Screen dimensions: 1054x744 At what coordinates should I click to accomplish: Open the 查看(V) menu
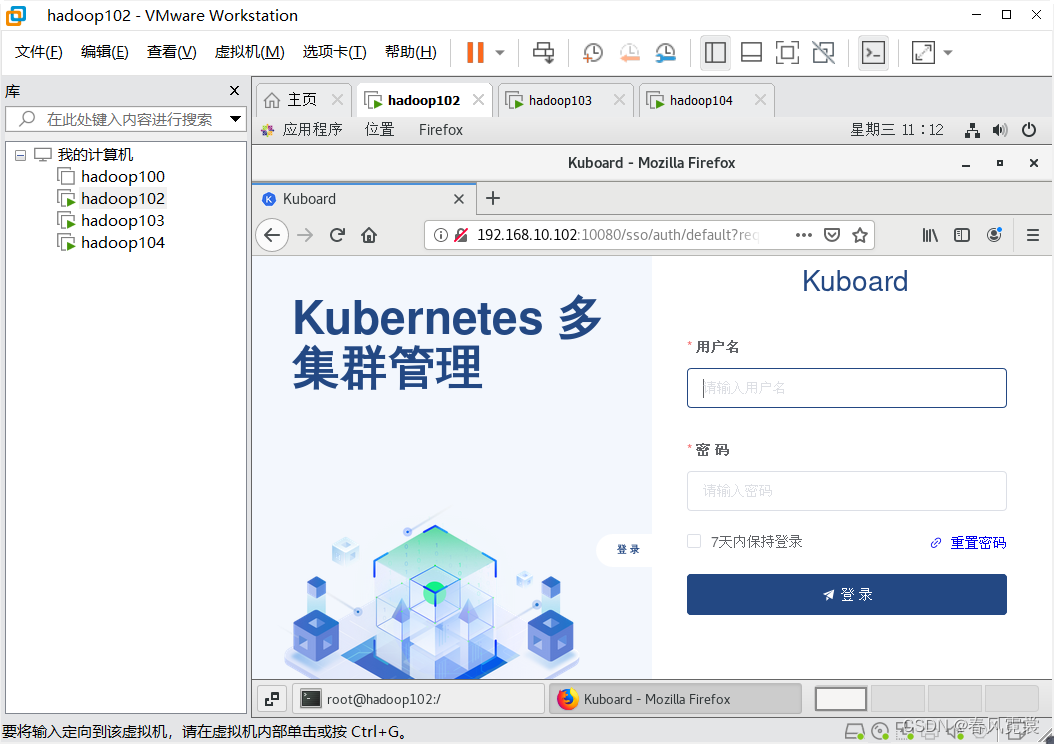(171, 52)
